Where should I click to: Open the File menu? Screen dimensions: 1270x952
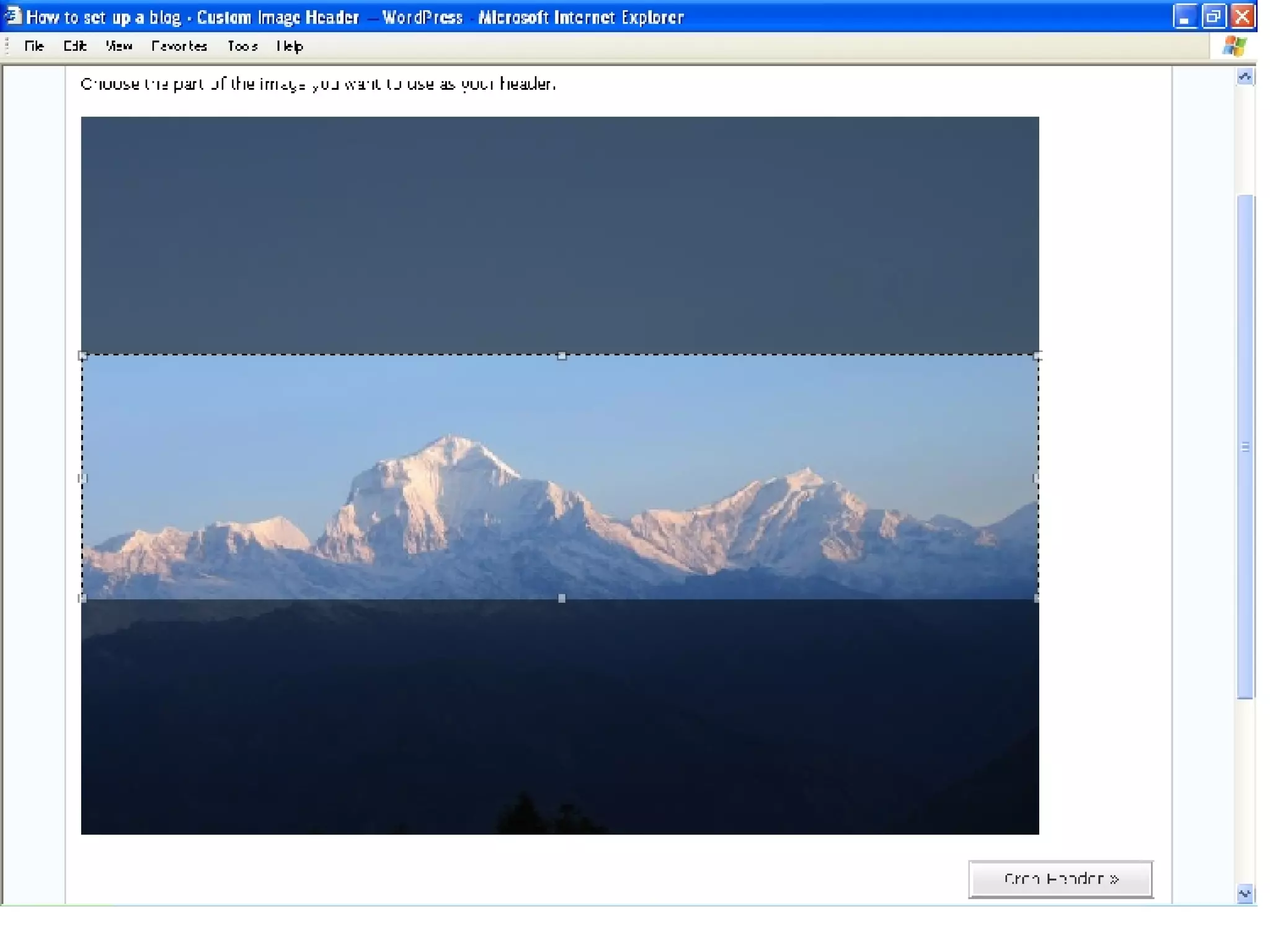[34, 46]
